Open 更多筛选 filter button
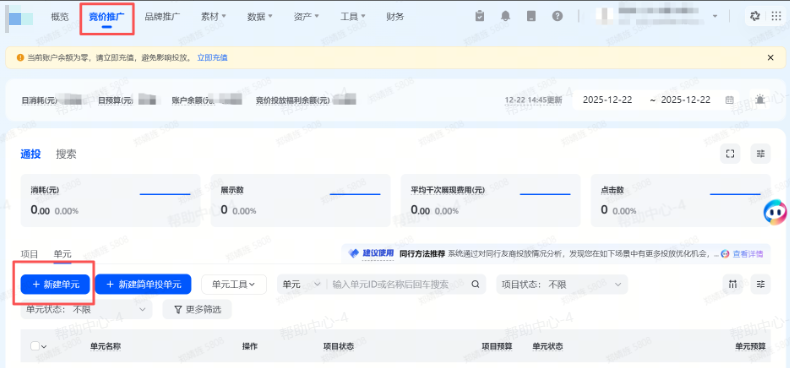The width and height of the screenshot is (790, 368). pyautogui.click(x=197, y=309)
